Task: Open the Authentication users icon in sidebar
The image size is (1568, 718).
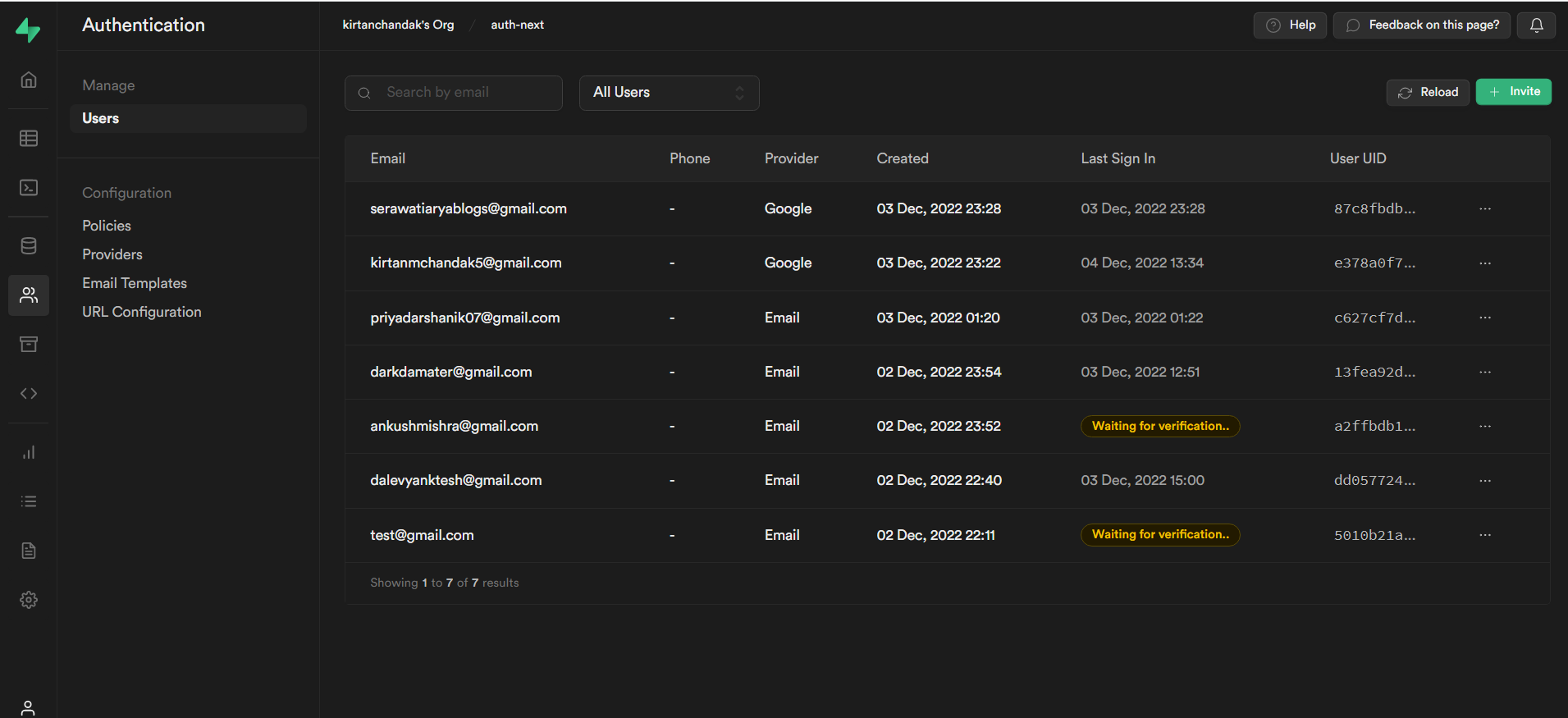Action: (29, 295)
